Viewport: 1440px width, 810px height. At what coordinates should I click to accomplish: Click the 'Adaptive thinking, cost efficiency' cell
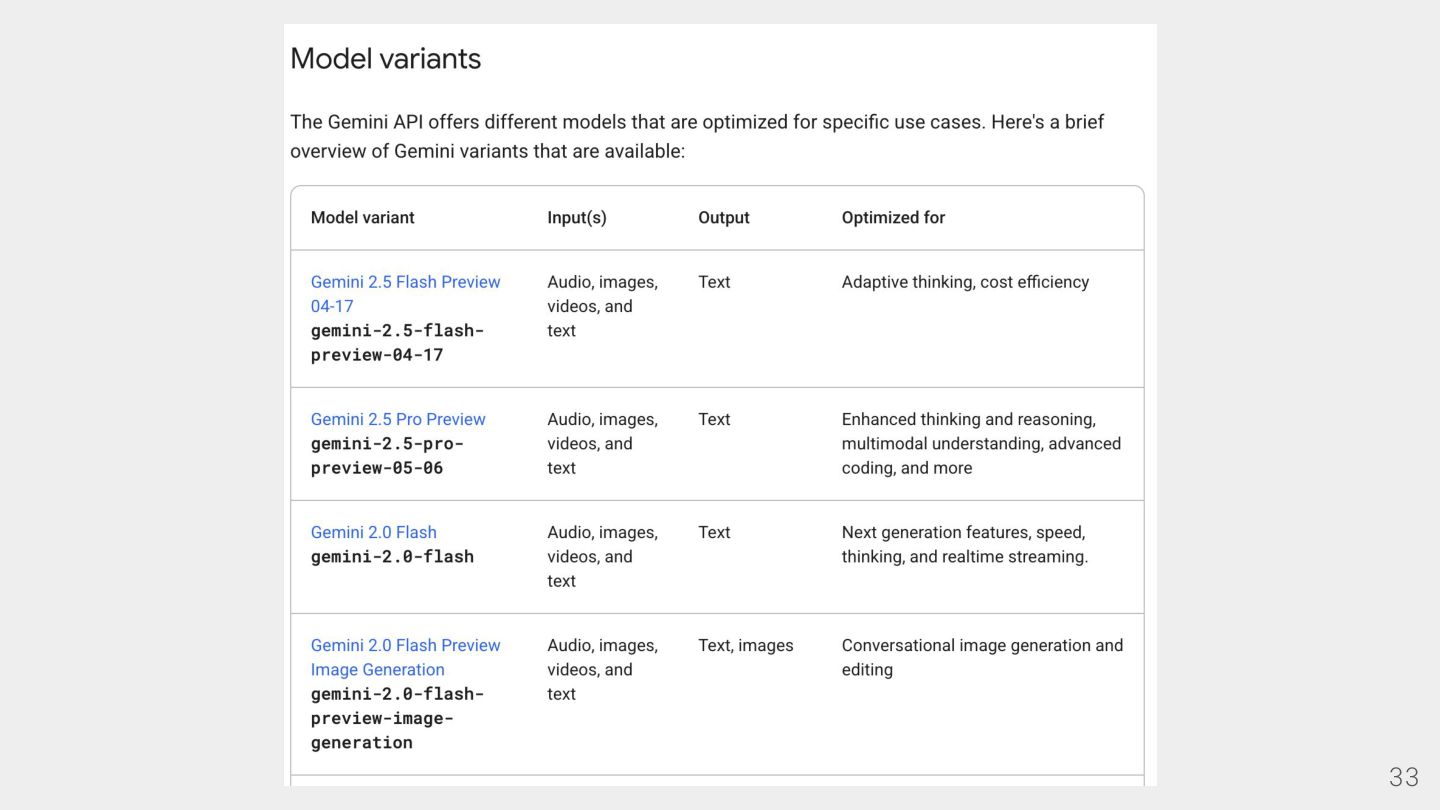[x=965, y=282]
